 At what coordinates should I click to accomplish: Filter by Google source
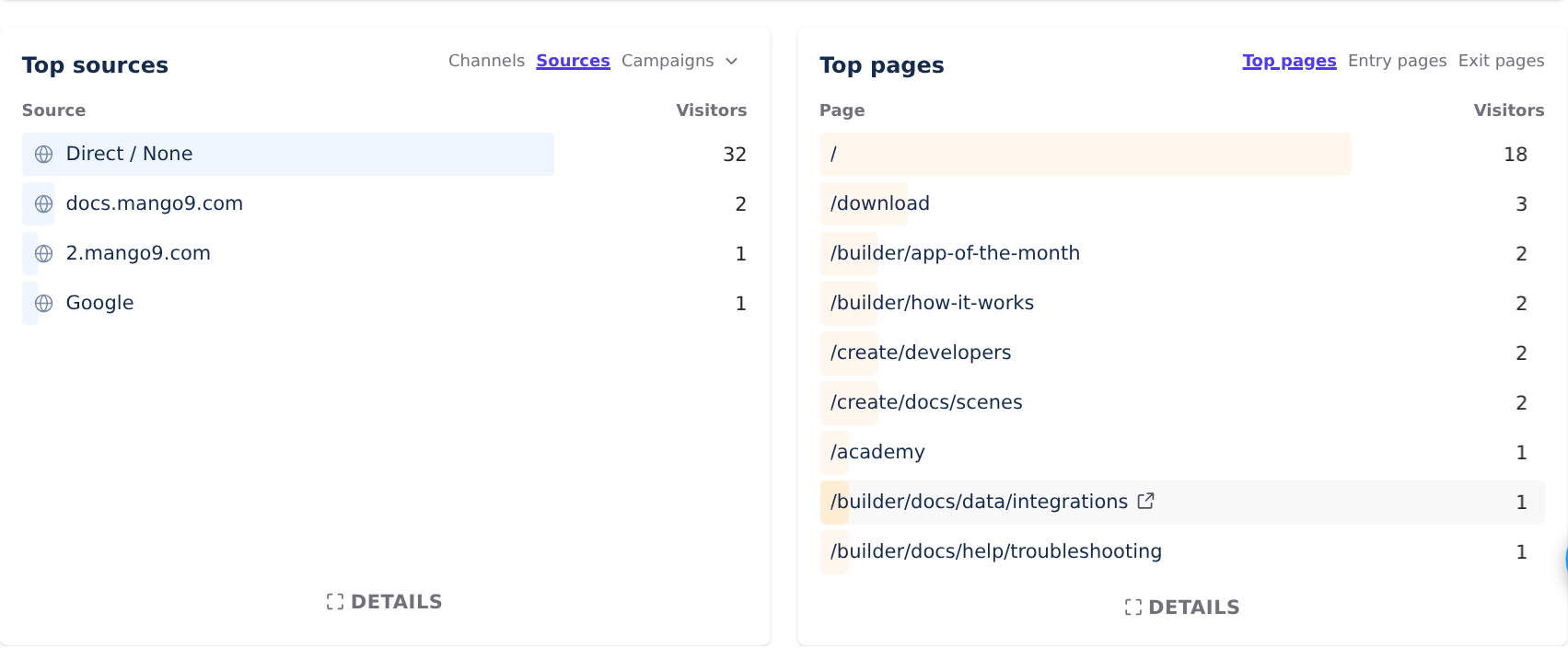[99, 303]
